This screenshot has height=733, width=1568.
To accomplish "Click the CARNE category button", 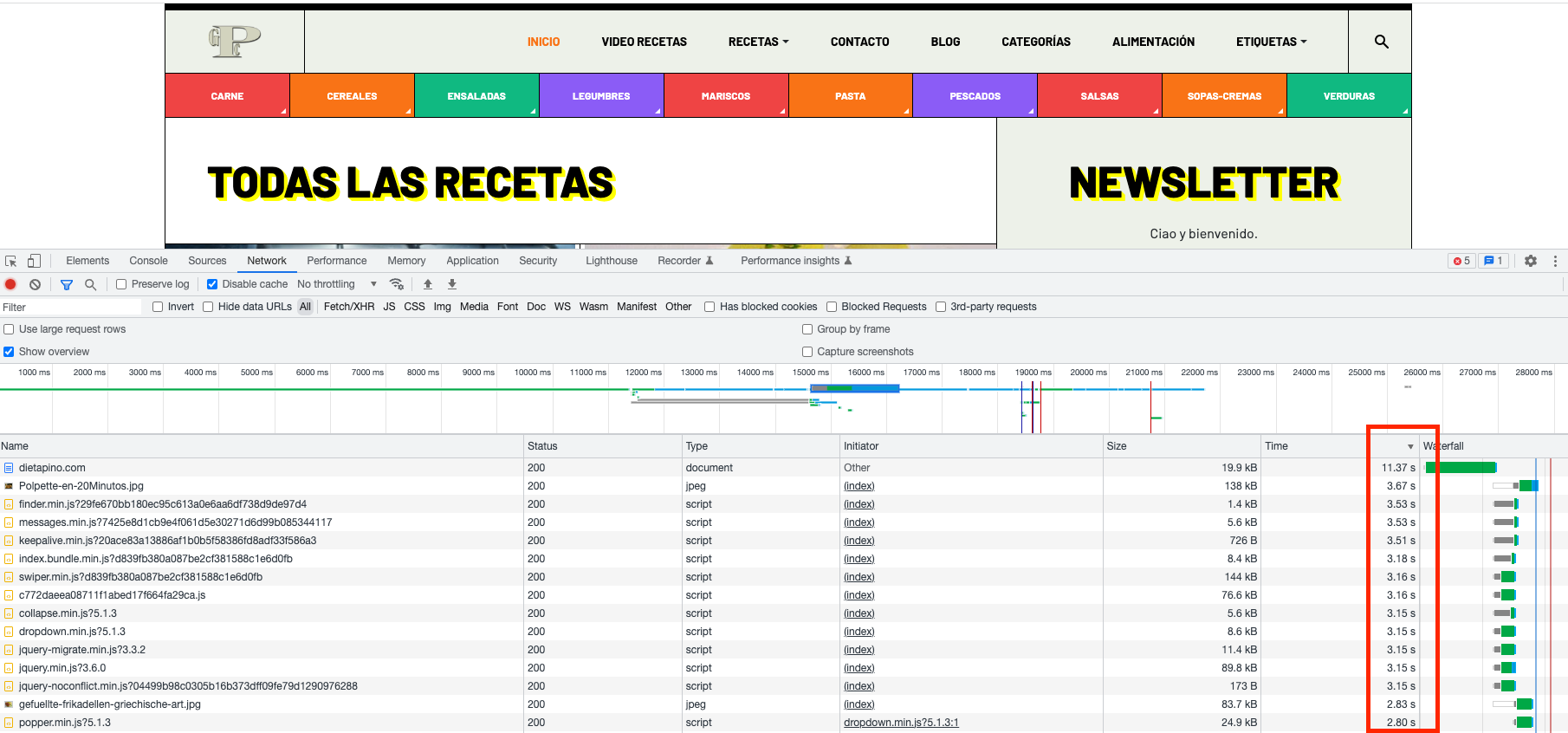I will [x=227, y=96].
